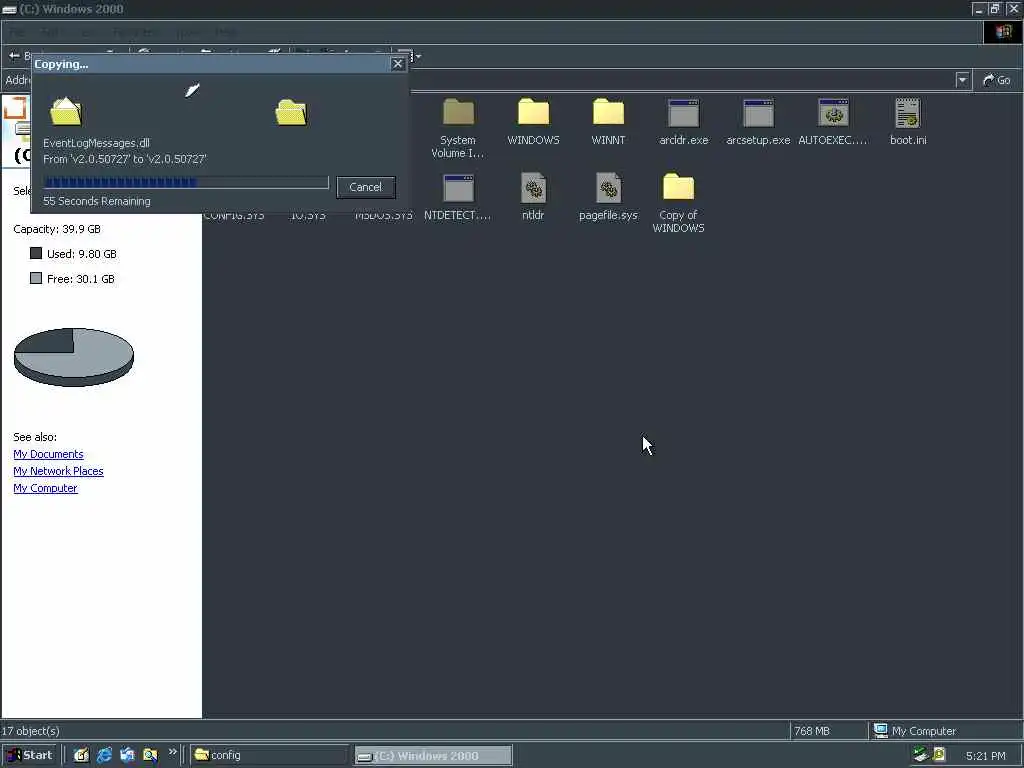Open the My Network Places link
The height and width of the screenshot is (768, 1024).
point(58,471)
